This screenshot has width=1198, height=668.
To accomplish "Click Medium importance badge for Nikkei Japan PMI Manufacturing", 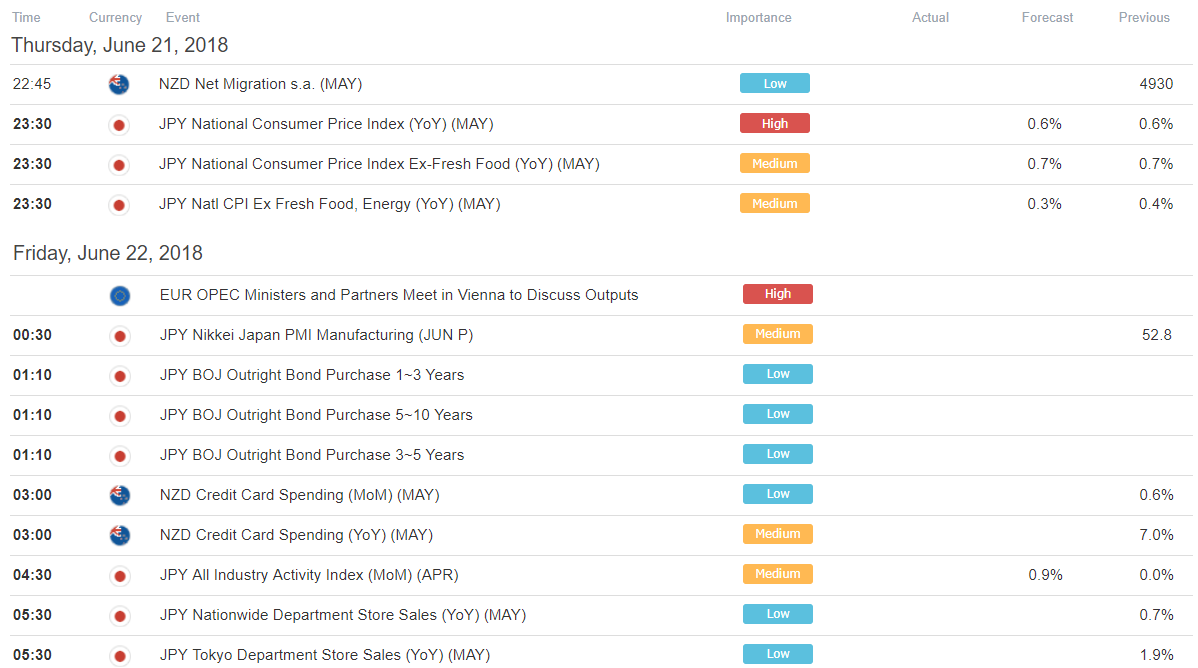I will (778, 334).
